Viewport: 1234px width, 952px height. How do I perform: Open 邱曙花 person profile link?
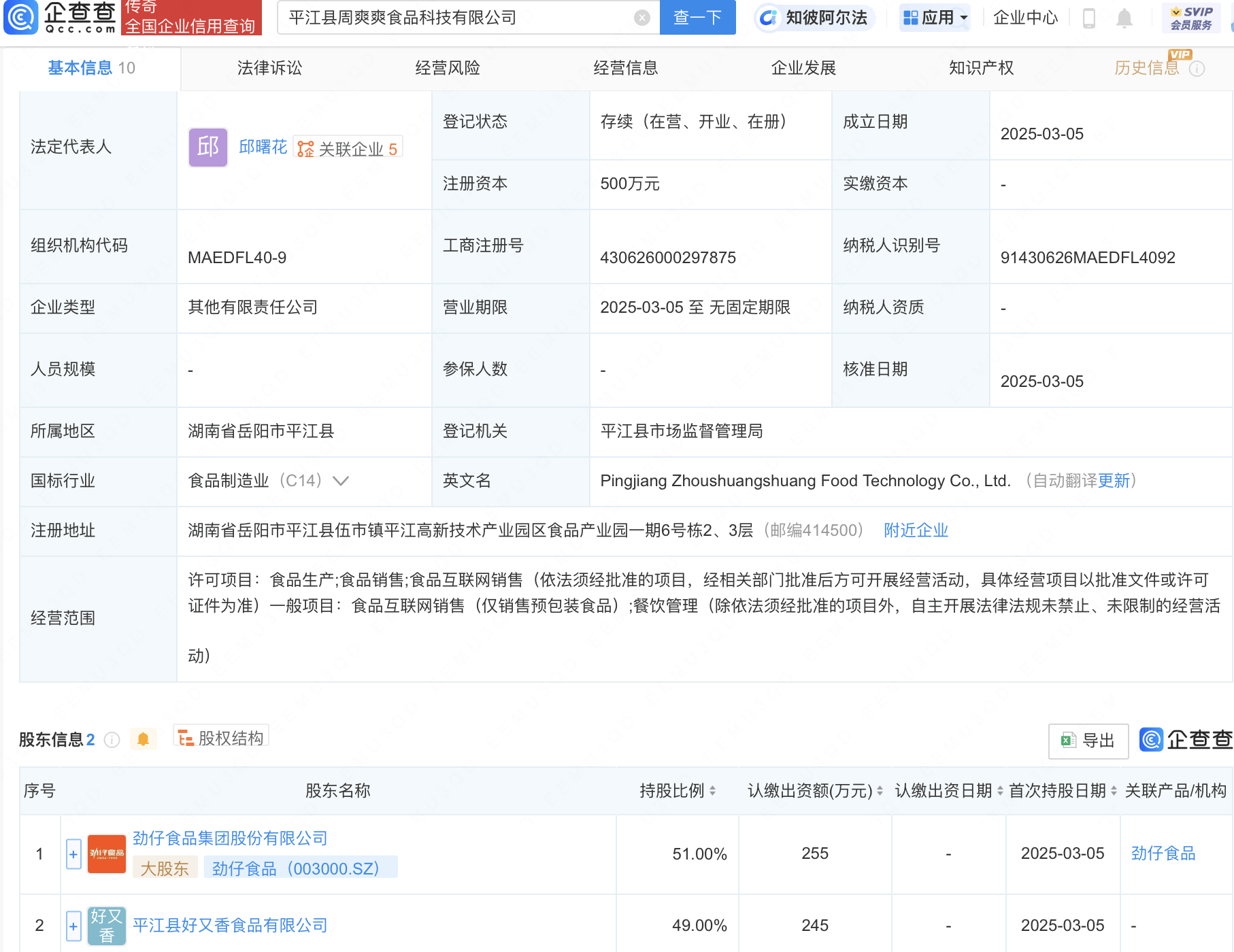pos(263,147)
